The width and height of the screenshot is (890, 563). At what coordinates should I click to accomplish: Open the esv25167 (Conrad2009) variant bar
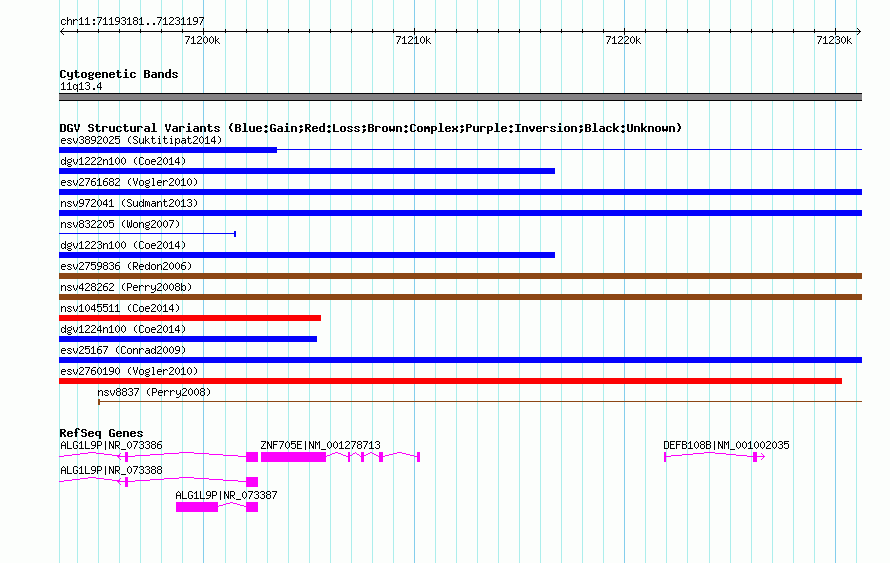(460, 360)
